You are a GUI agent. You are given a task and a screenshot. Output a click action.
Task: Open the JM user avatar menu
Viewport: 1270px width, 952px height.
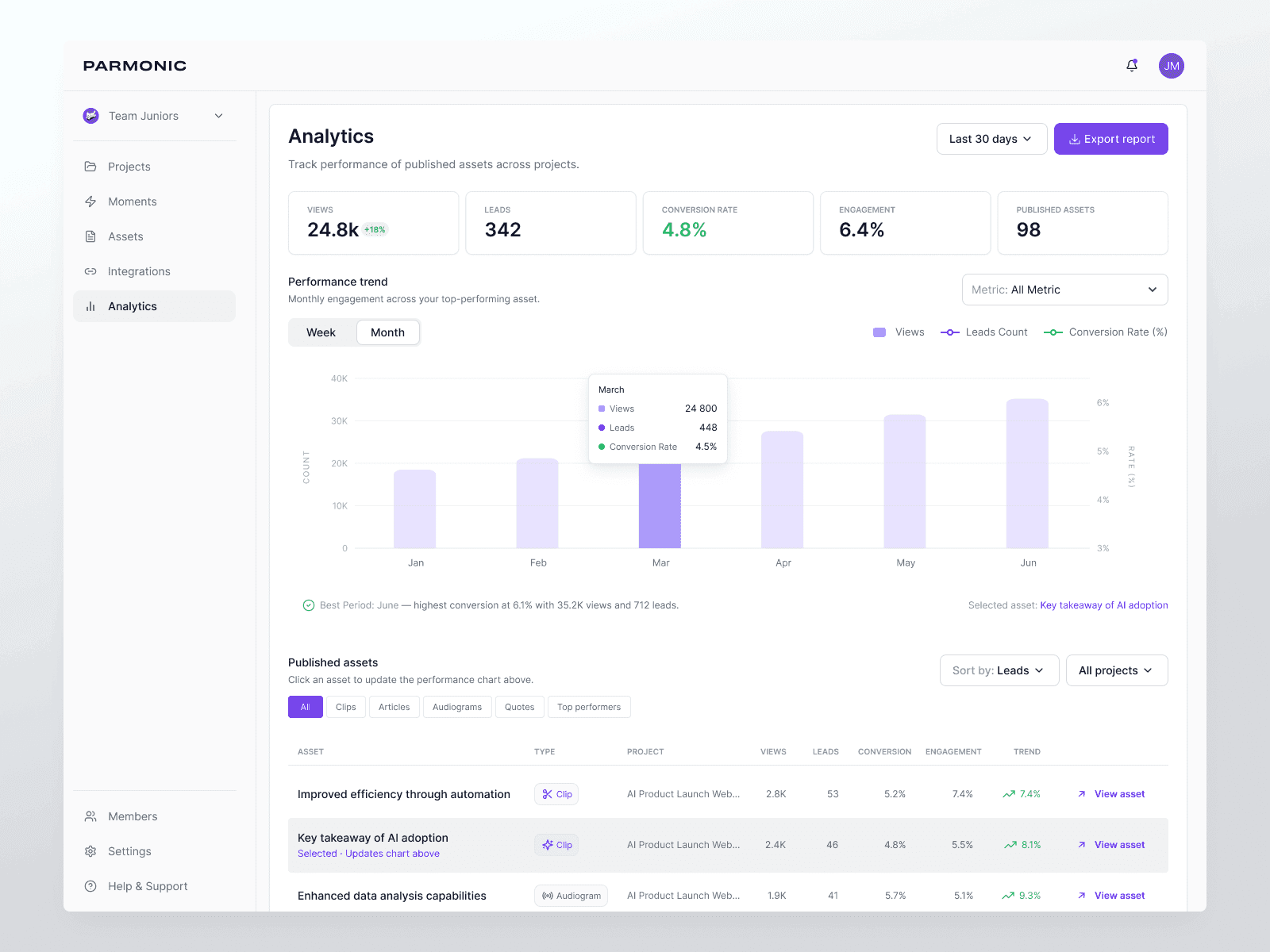click(1172, 66)
